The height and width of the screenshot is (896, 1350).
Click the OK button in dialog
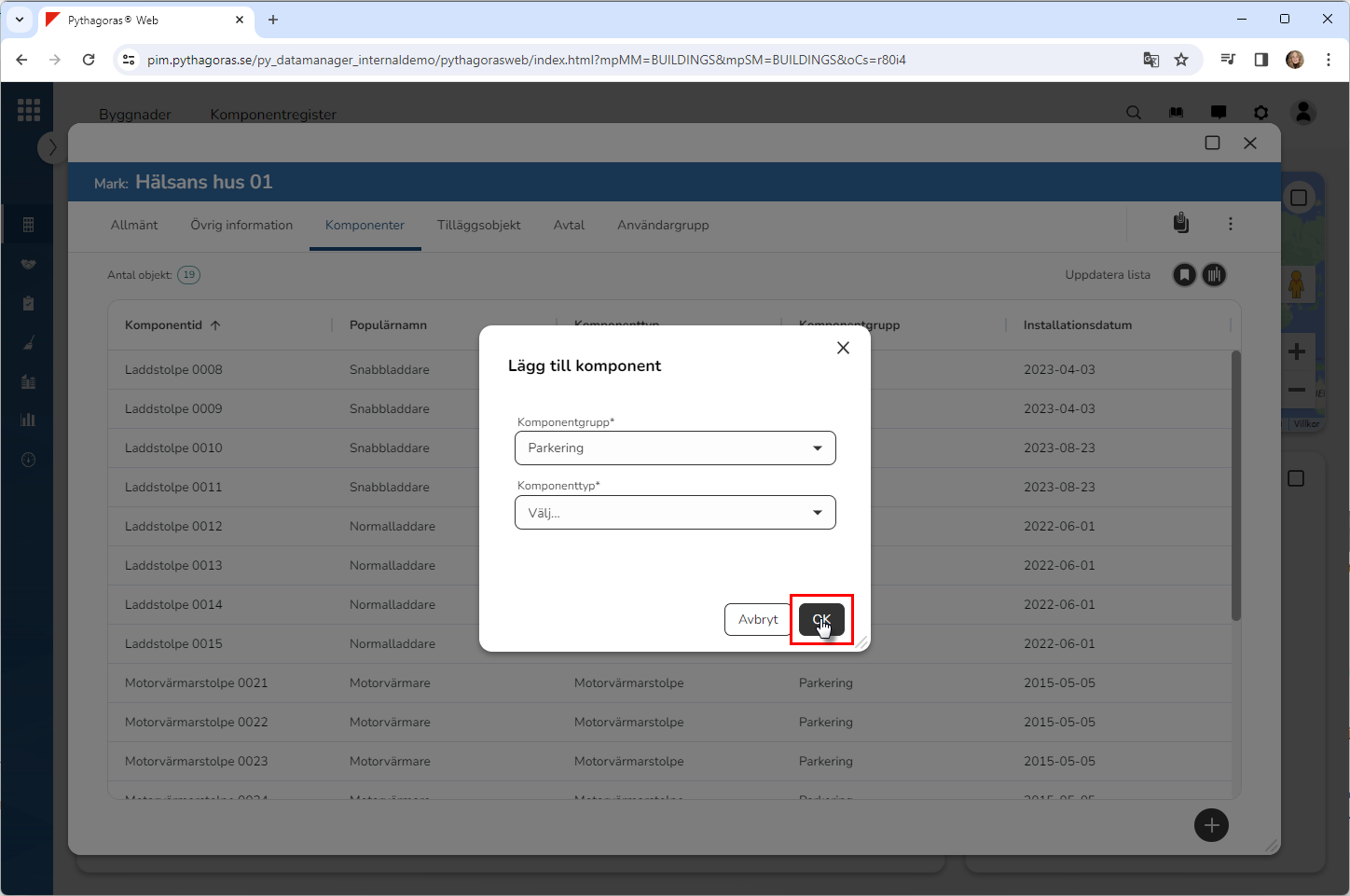pos(821,619)
